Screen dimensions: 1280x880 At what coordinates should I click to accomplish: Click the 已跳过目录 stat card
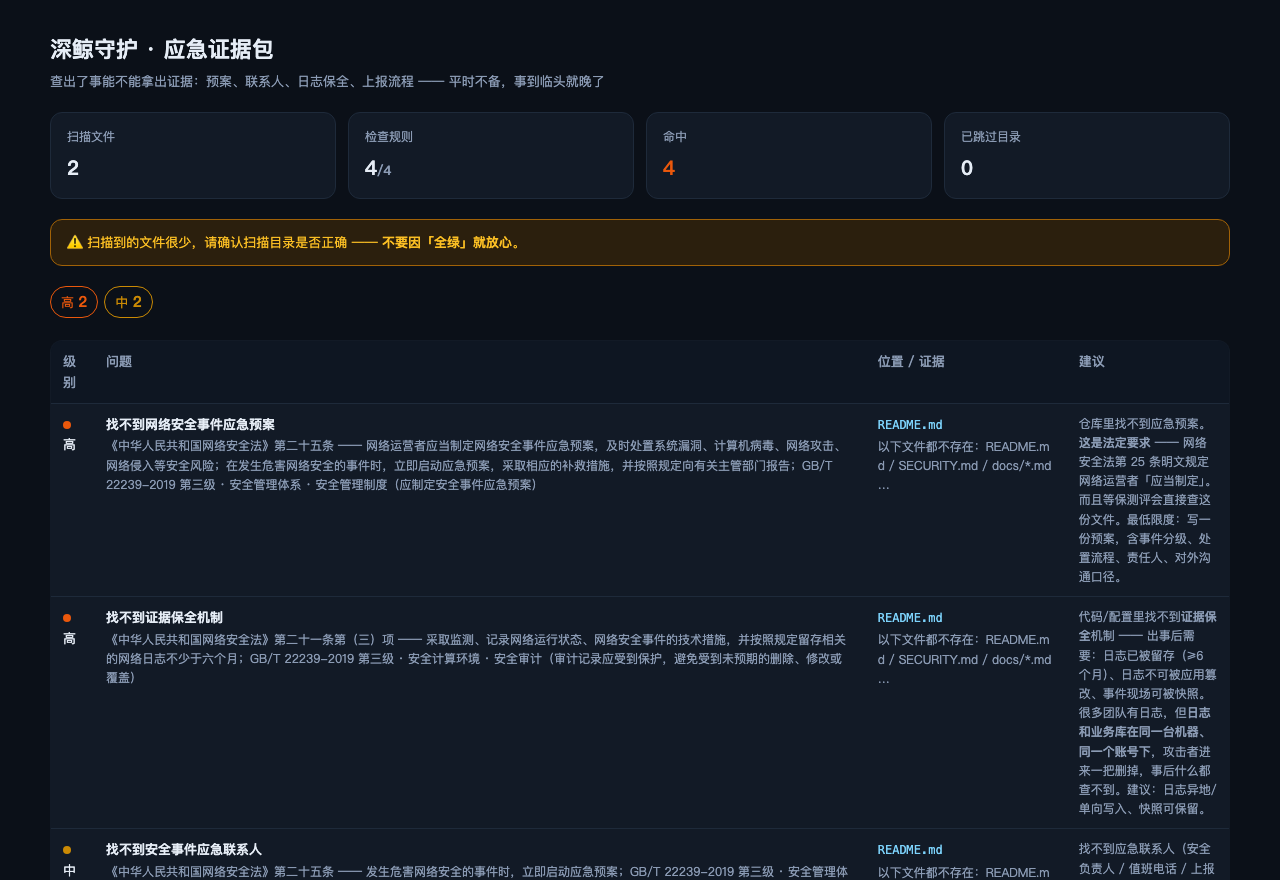point(1087,155)
